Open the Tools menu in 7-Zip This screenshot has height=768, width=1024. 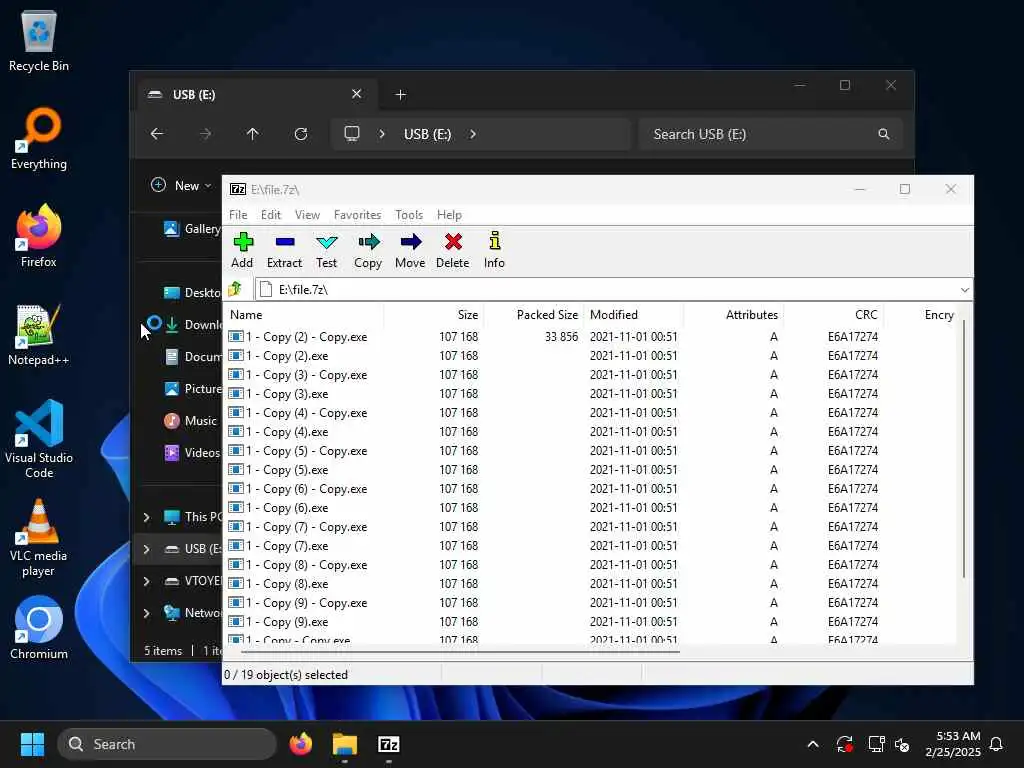409,215
